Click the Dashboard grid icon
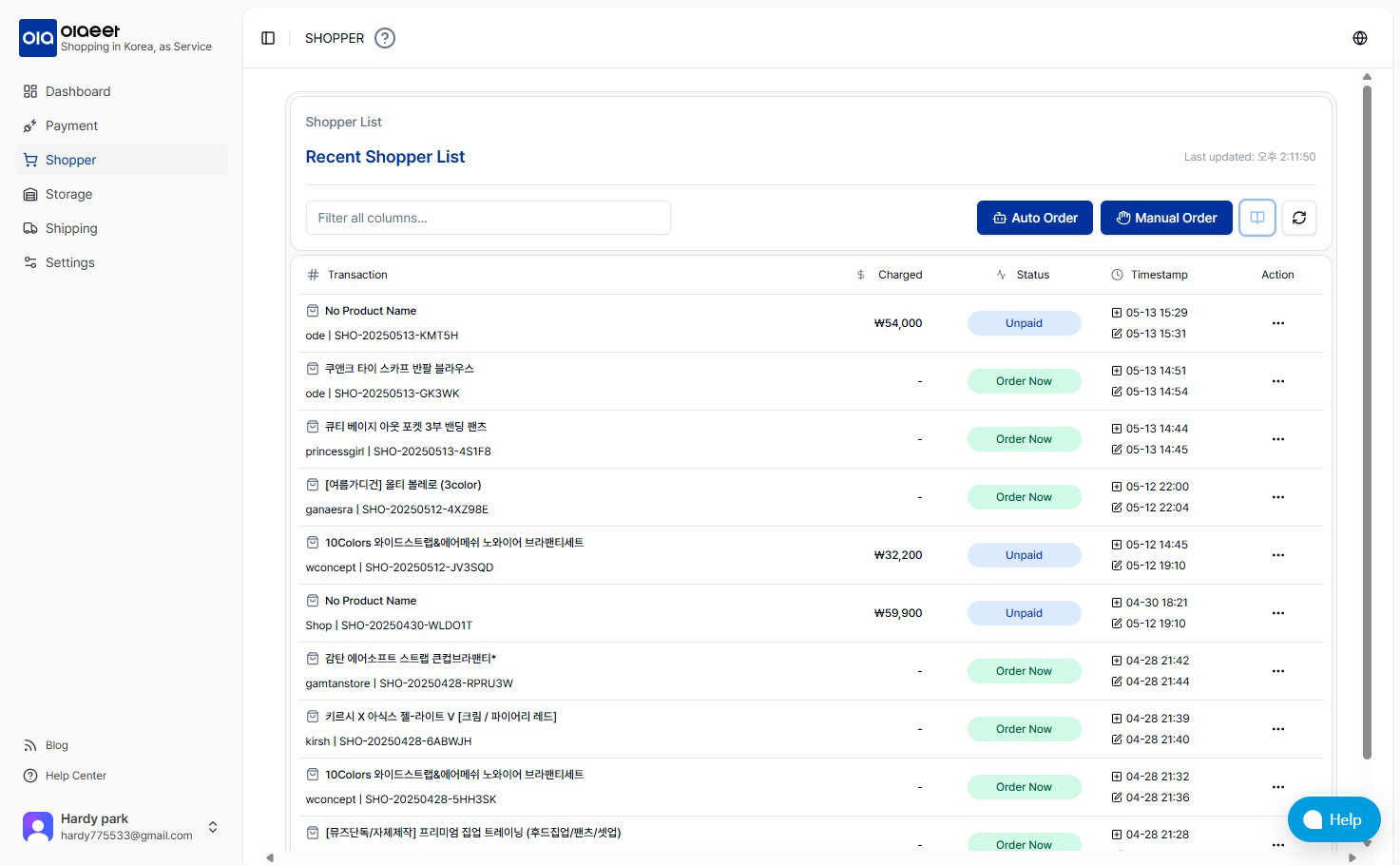 coord(30,91)
